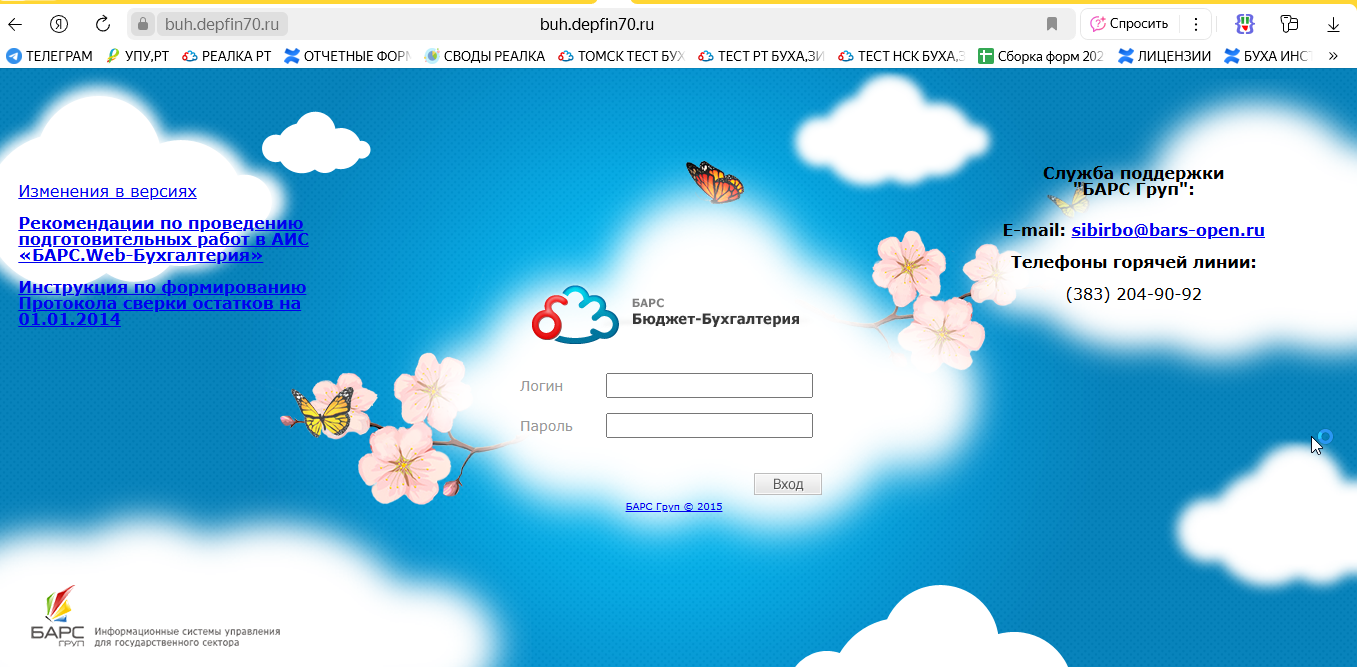Open the purple extension icon

pyautogui.click(x=1244, y=24)
